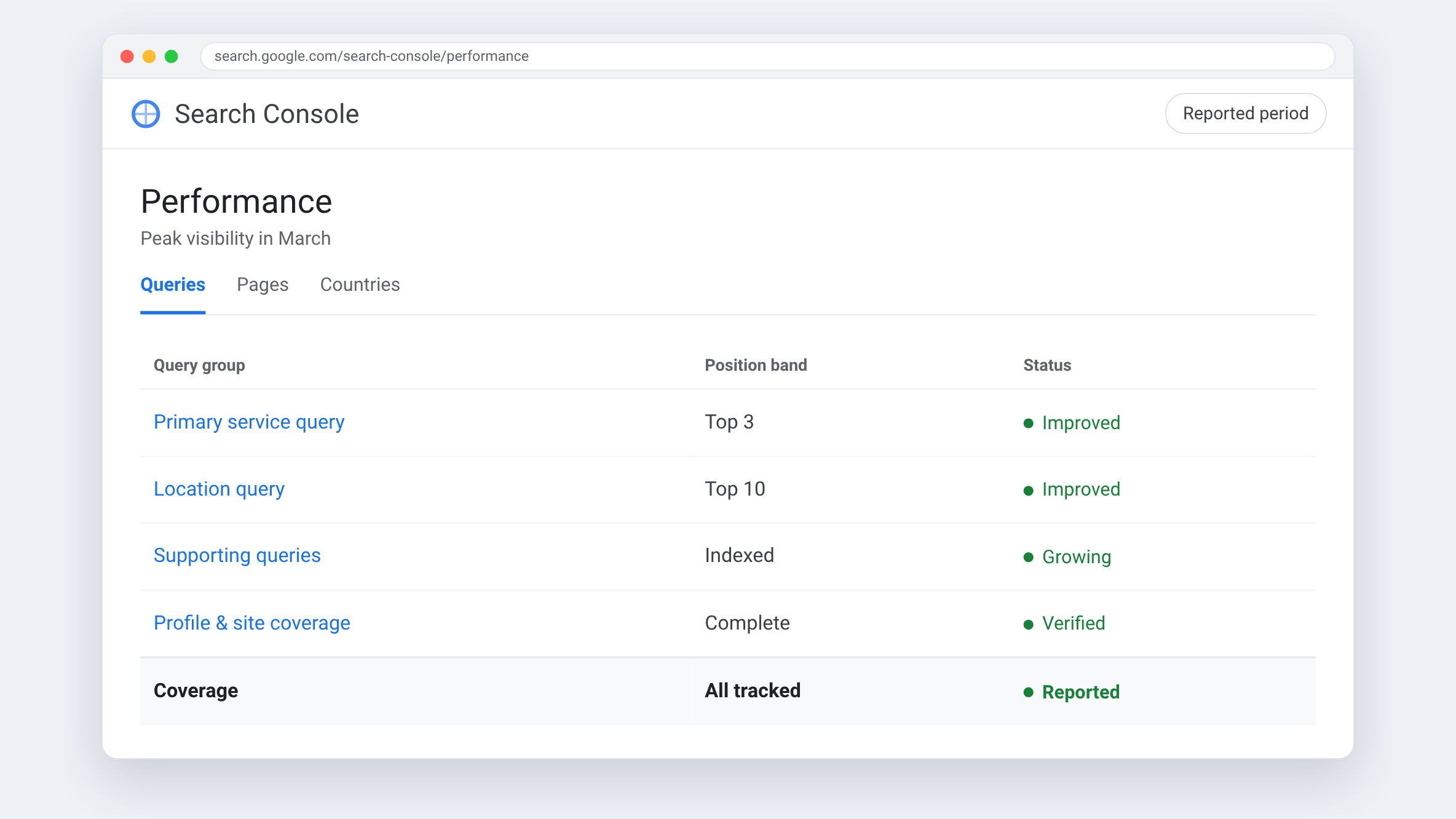Screen dimensions: 1456x819
Task: Click the Peak visibility in March subtitle
Action: 235,239
